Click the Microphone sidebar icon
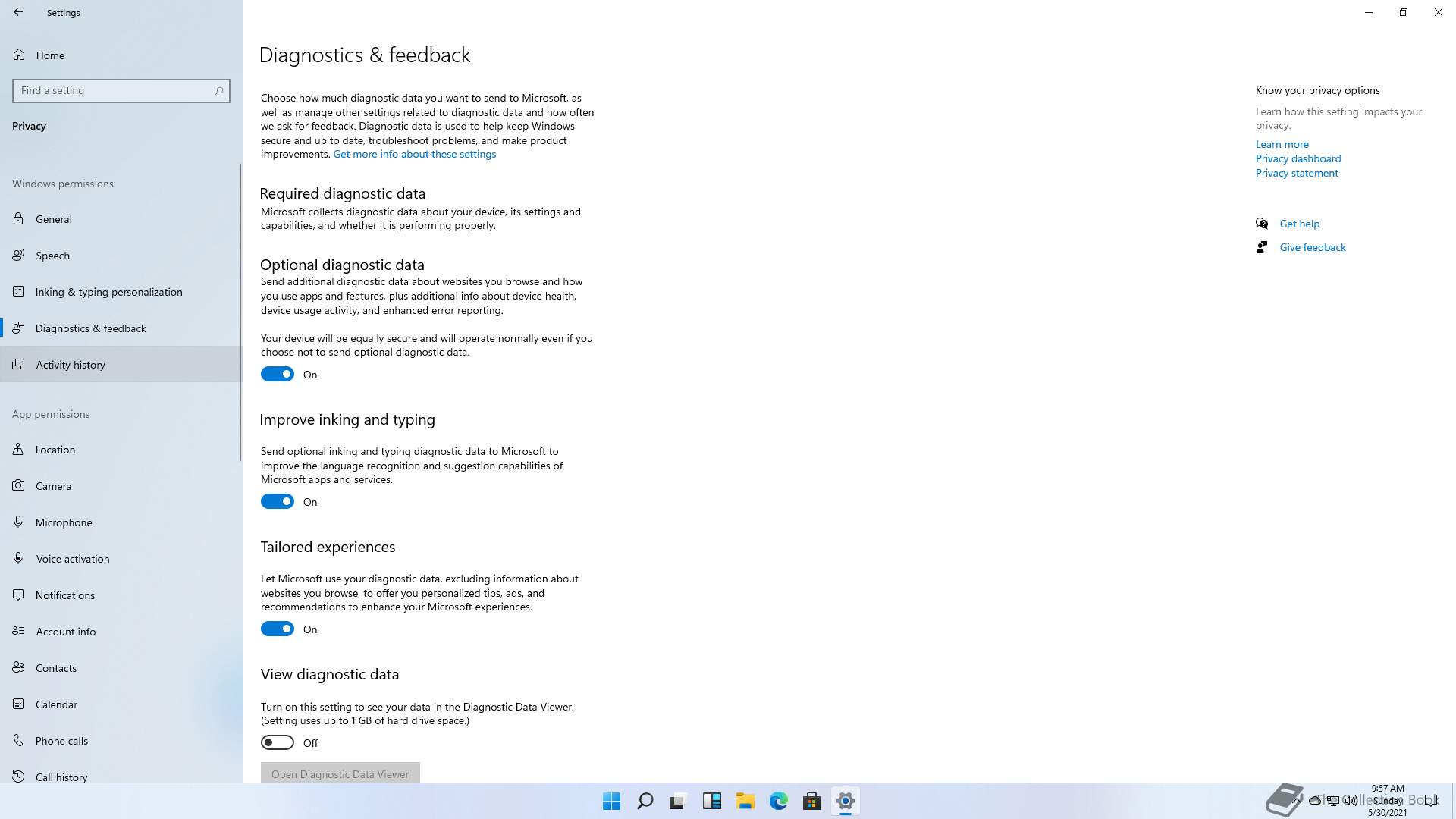Viewport: 1456px width, 819px height. pyautogui.click(x=18, y=522)
